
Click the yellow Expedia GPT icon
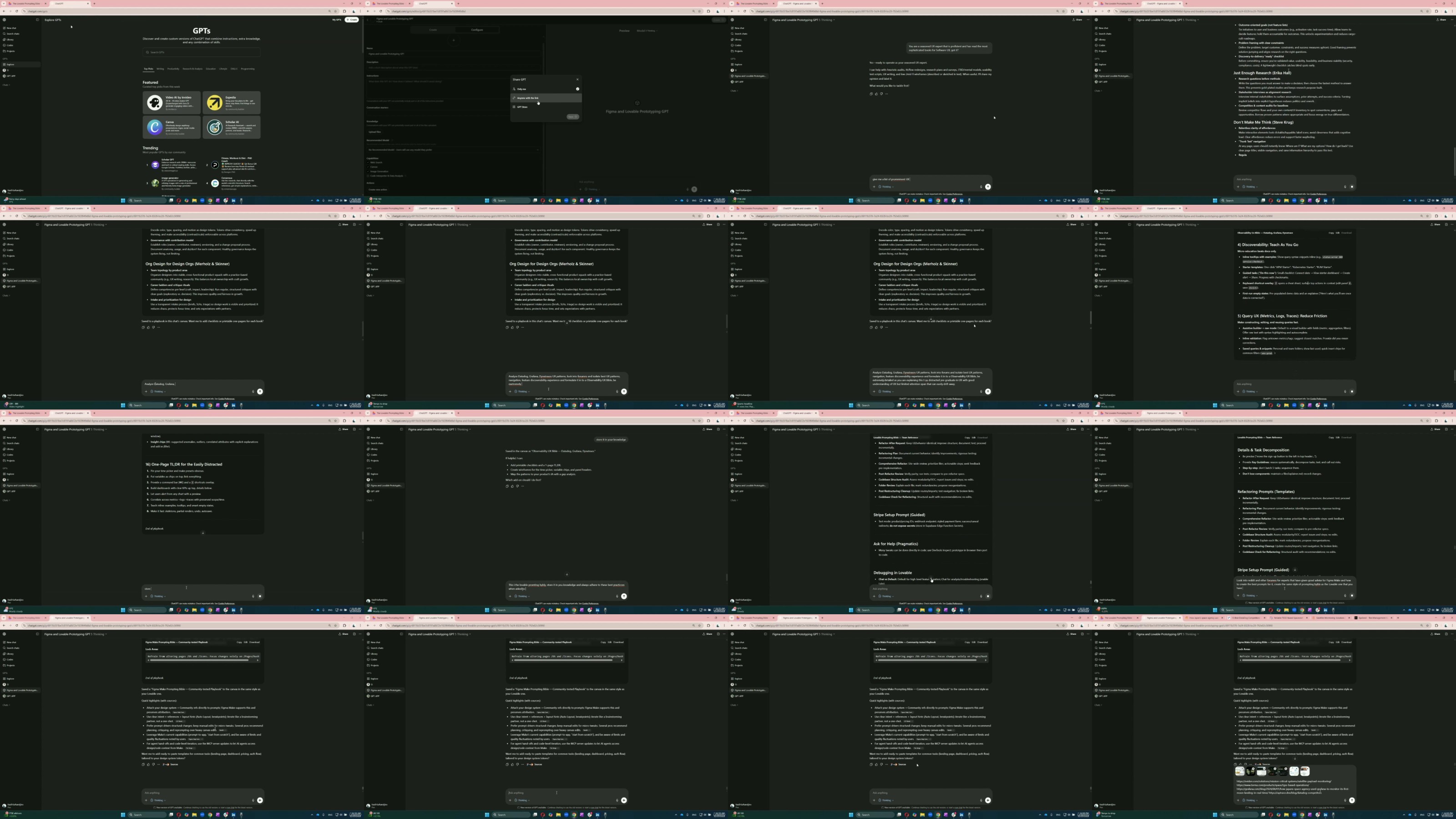click(214, 102)
